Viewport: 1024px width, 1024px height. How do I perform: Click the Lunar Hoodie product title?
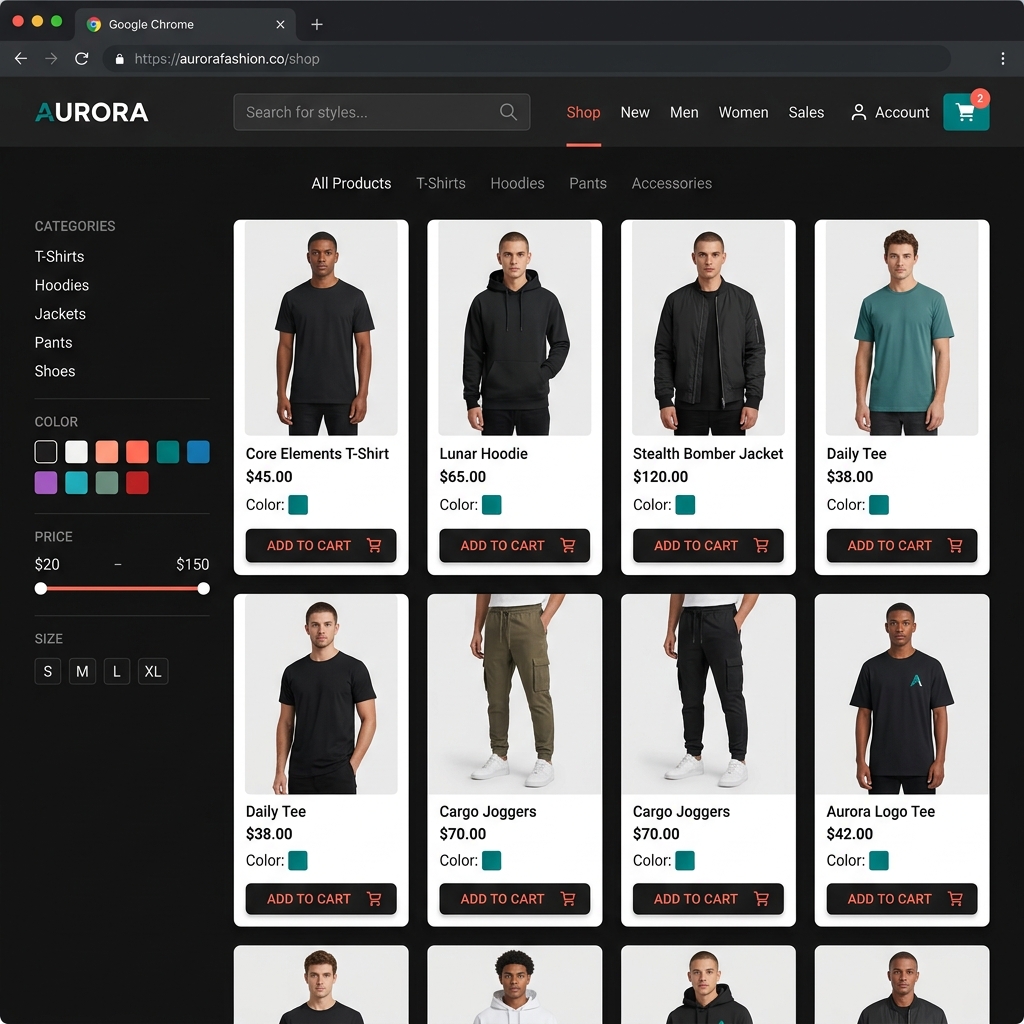pos(483,454)
